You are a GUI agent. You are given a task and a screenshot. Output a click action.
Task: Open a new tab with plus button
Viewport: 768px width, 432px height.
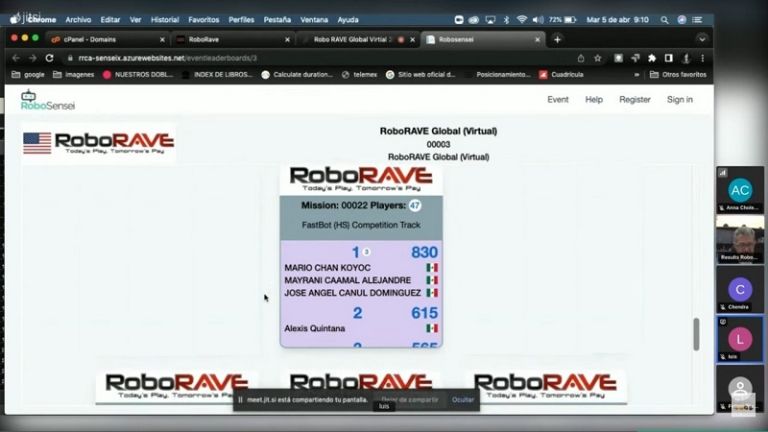point(557,39)
